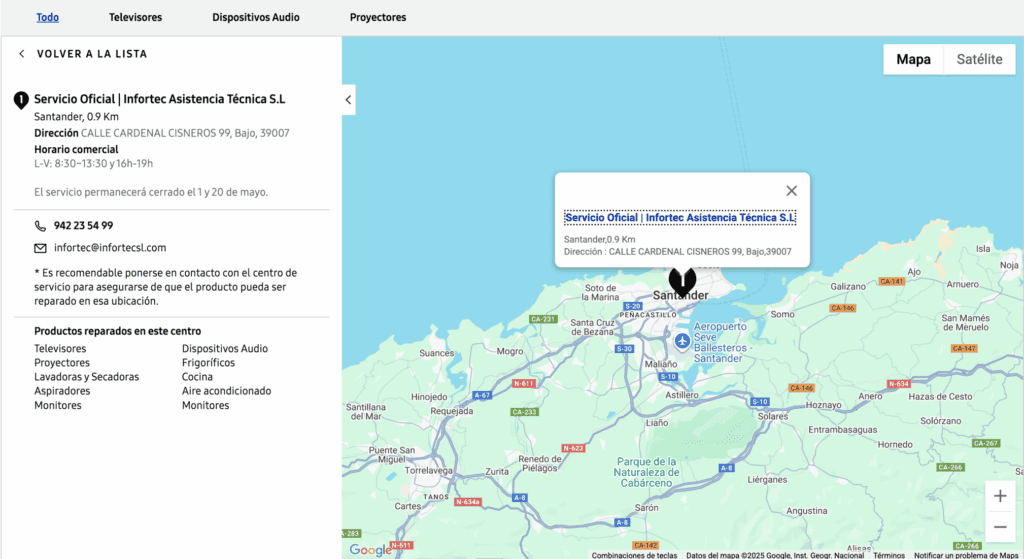
Task: Click the infortec@infortecsl.com email address
Action: click(110, 248)
